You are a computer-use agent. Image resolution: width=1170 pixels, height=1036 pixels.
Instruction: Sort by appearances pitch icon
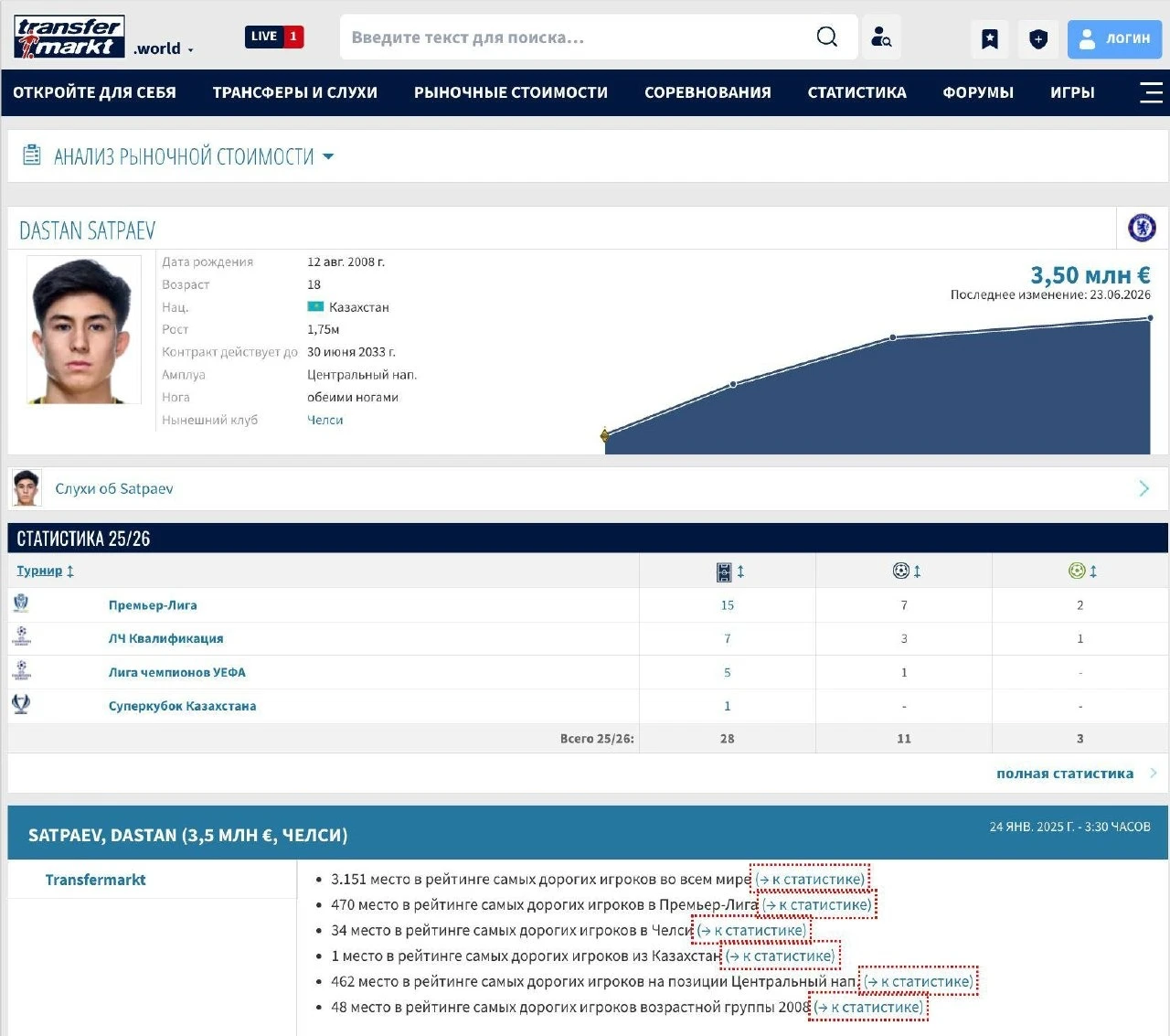(724, 571)
